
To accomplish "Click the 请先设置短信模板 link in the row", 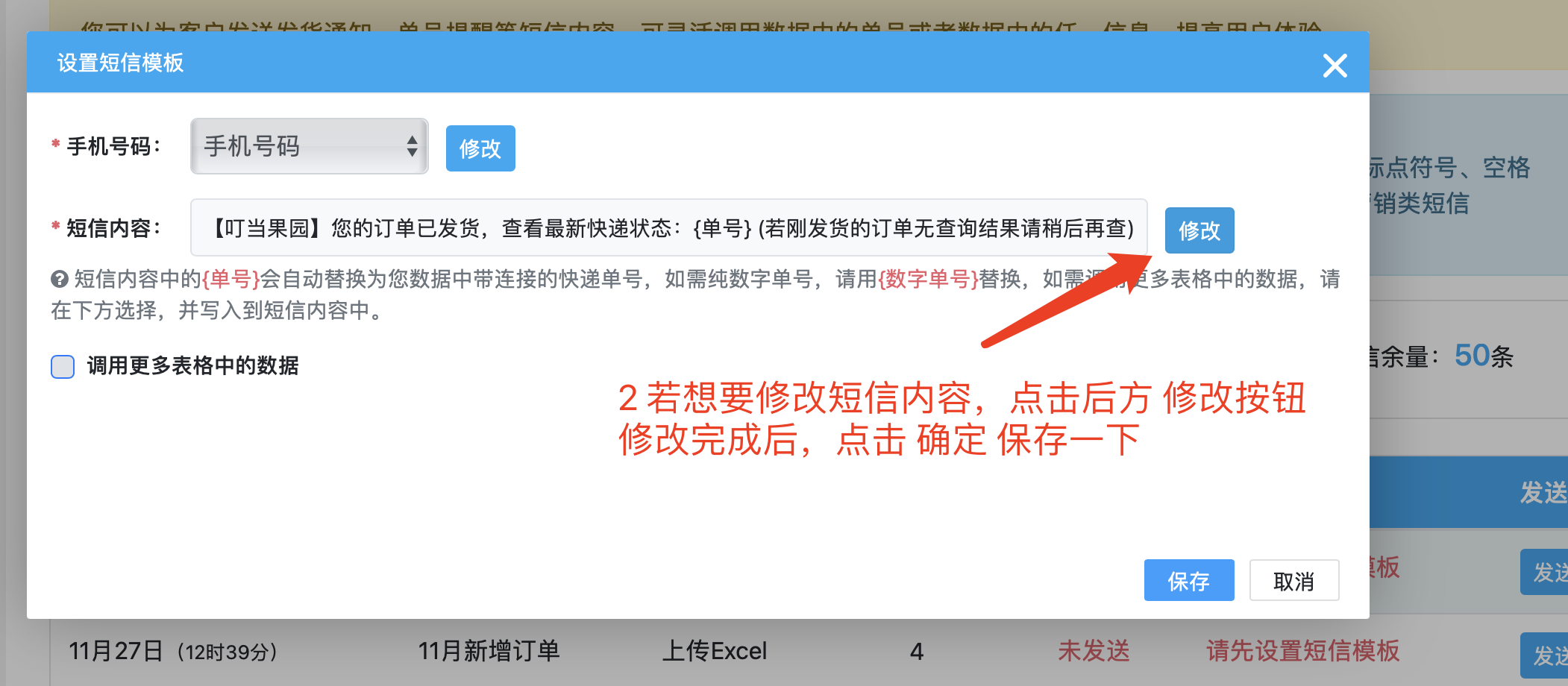I will 1302,650.
